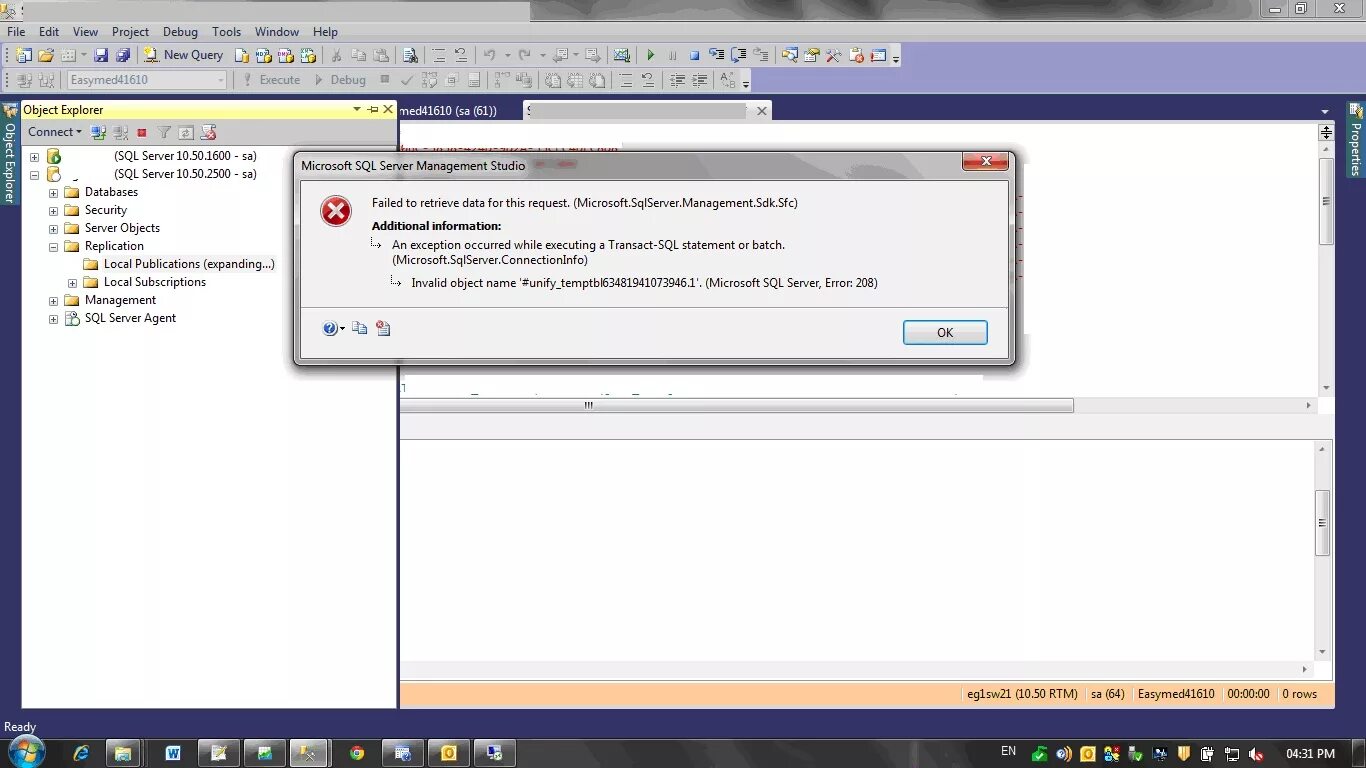Image resolution: width=1366 pixels, height=768 pixels.
Task: Expand the Security node
Action: click(x=54, y=210)
